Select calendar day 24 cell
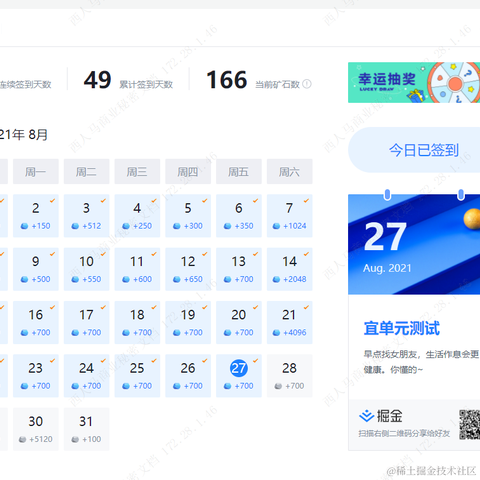The height and width of the screenshot is (480, 480). [x=86, y=376]
